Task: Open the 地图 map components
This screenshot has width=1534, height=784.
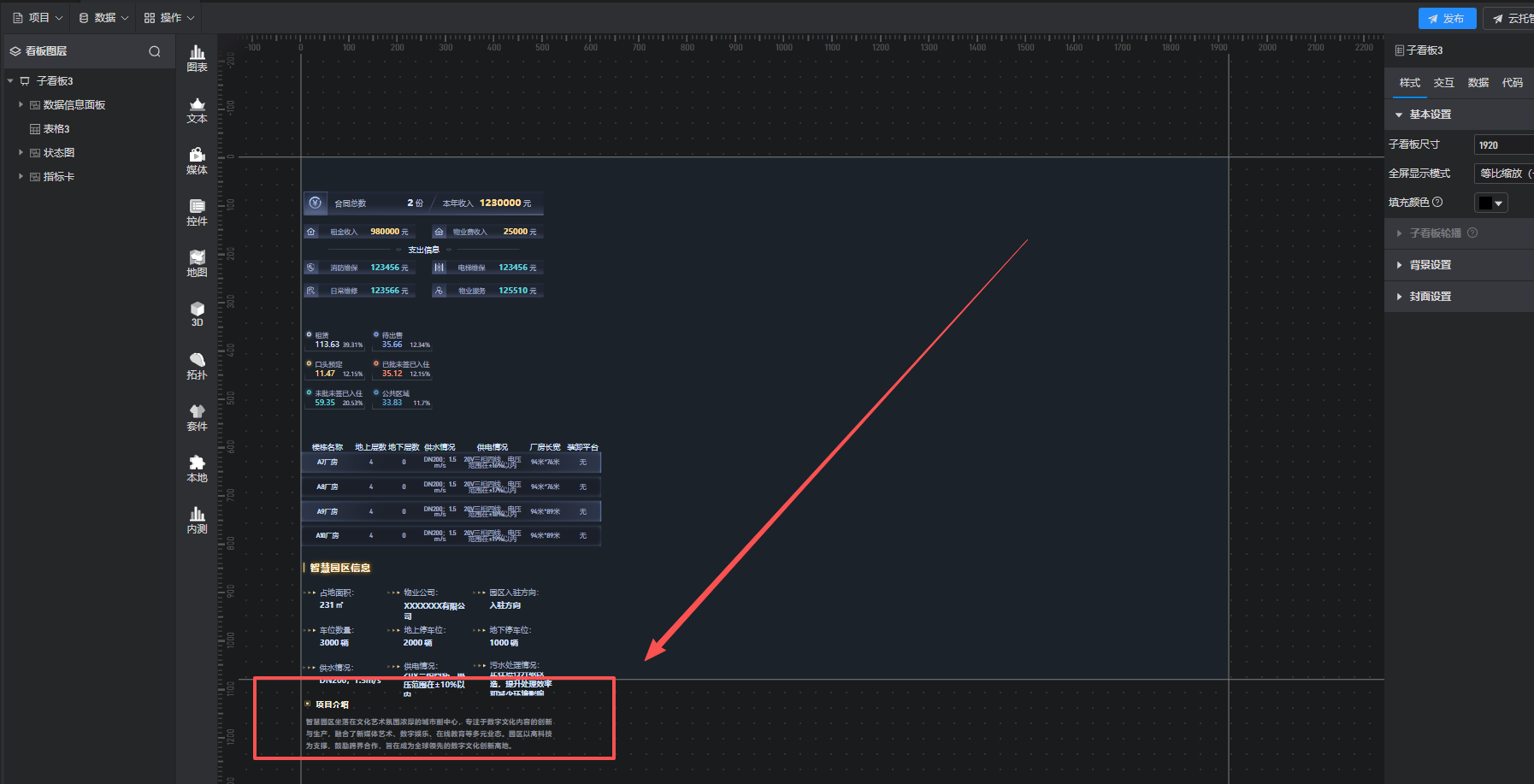Action: click(x=197, y=263)
